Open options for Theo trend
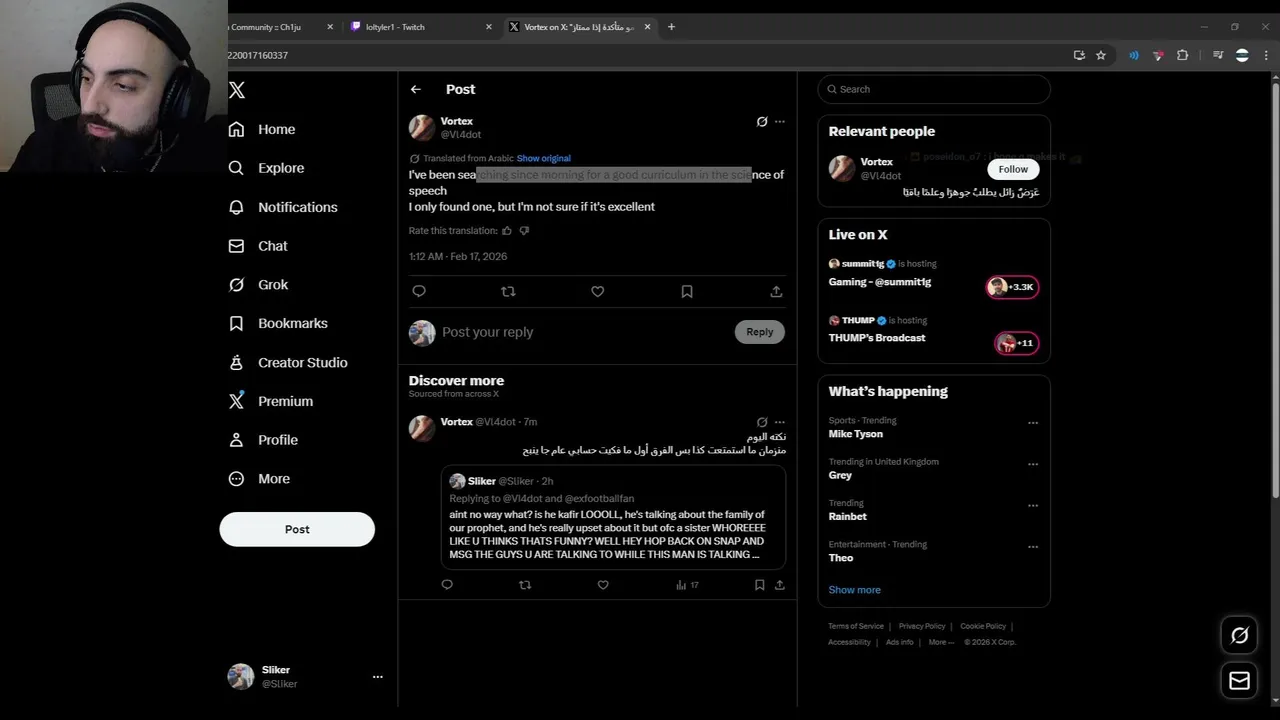1280x720 pixels. 1033,547
